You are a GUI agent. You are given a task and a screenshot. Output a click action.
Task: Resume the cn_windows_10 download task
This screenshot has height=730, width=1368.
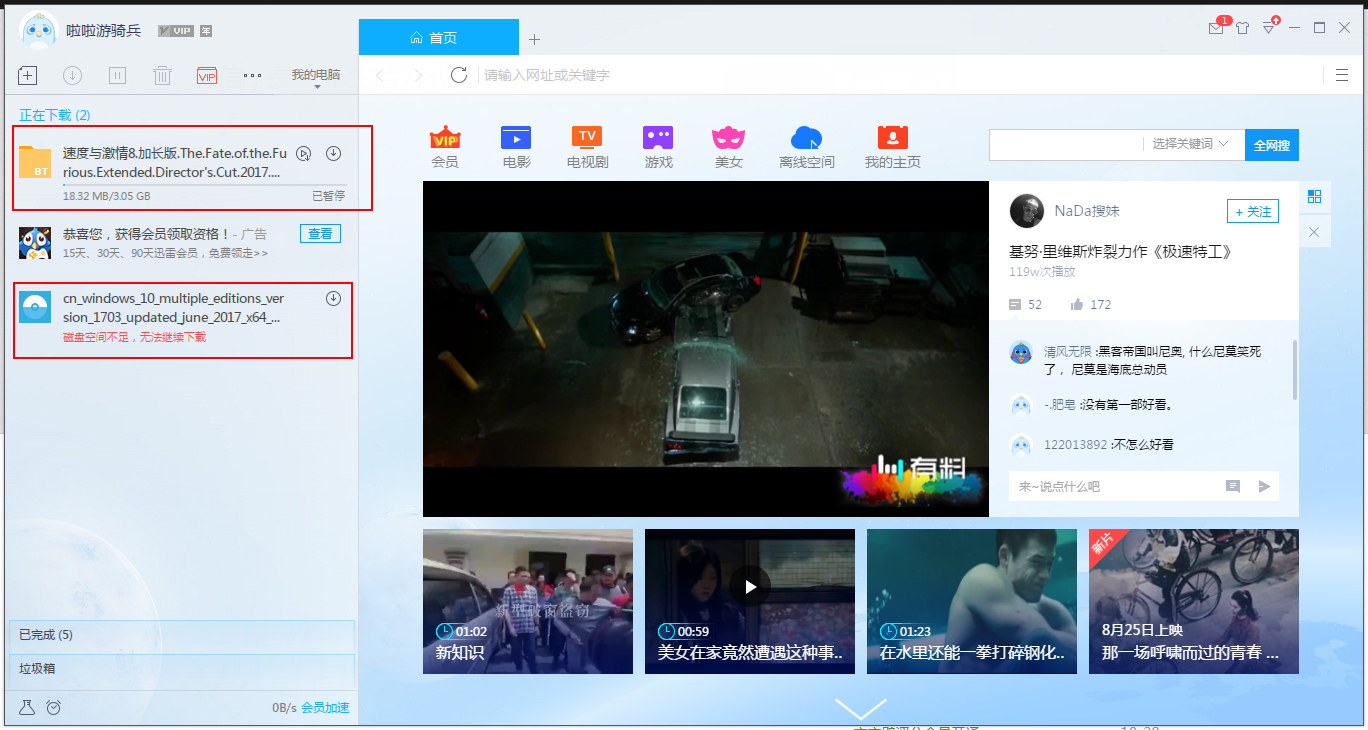[334, 298]
